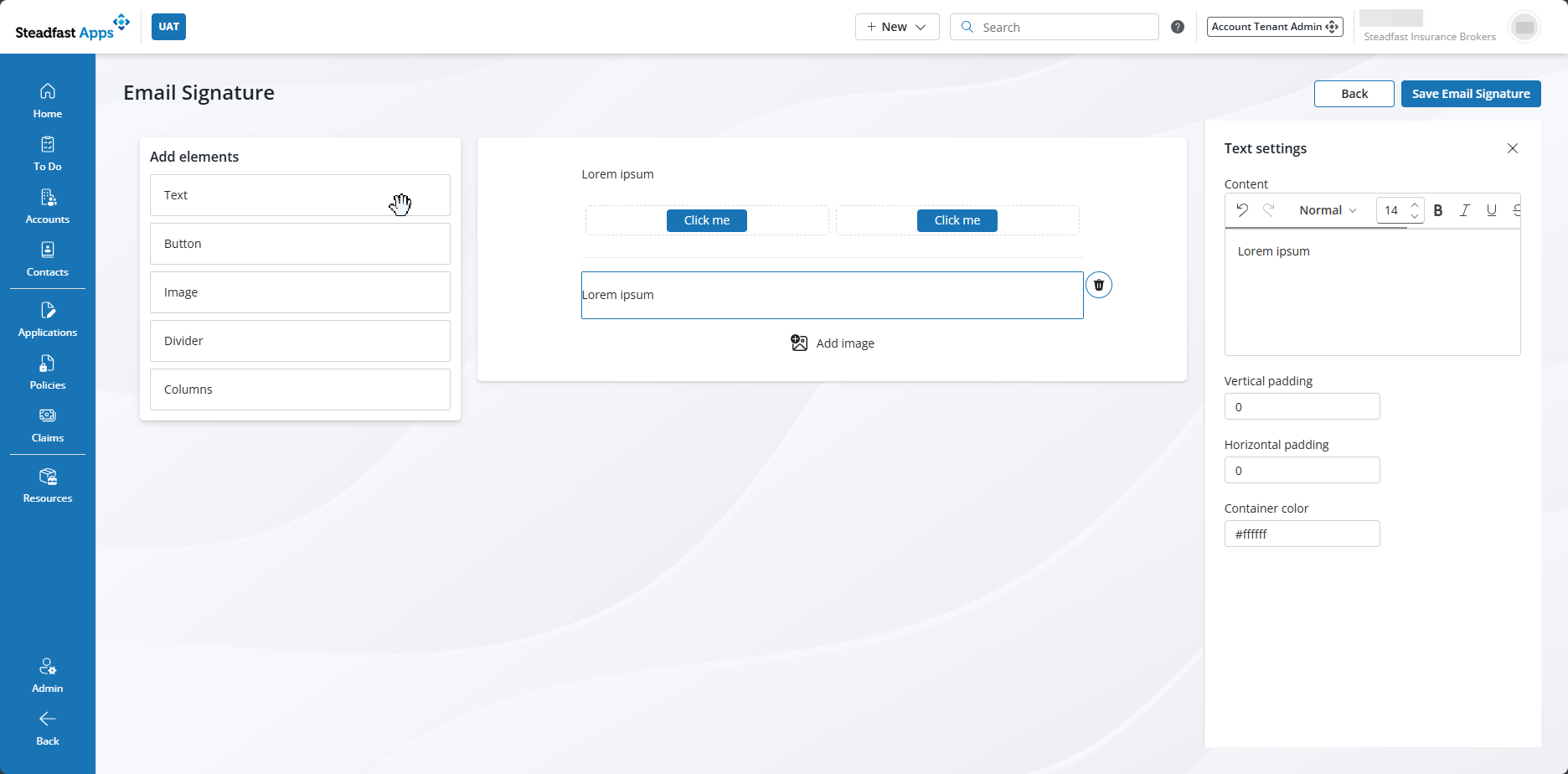Click the selected Lorem ipsum text block
This screenshot has width=1568, height=774.
coord(833,295)
